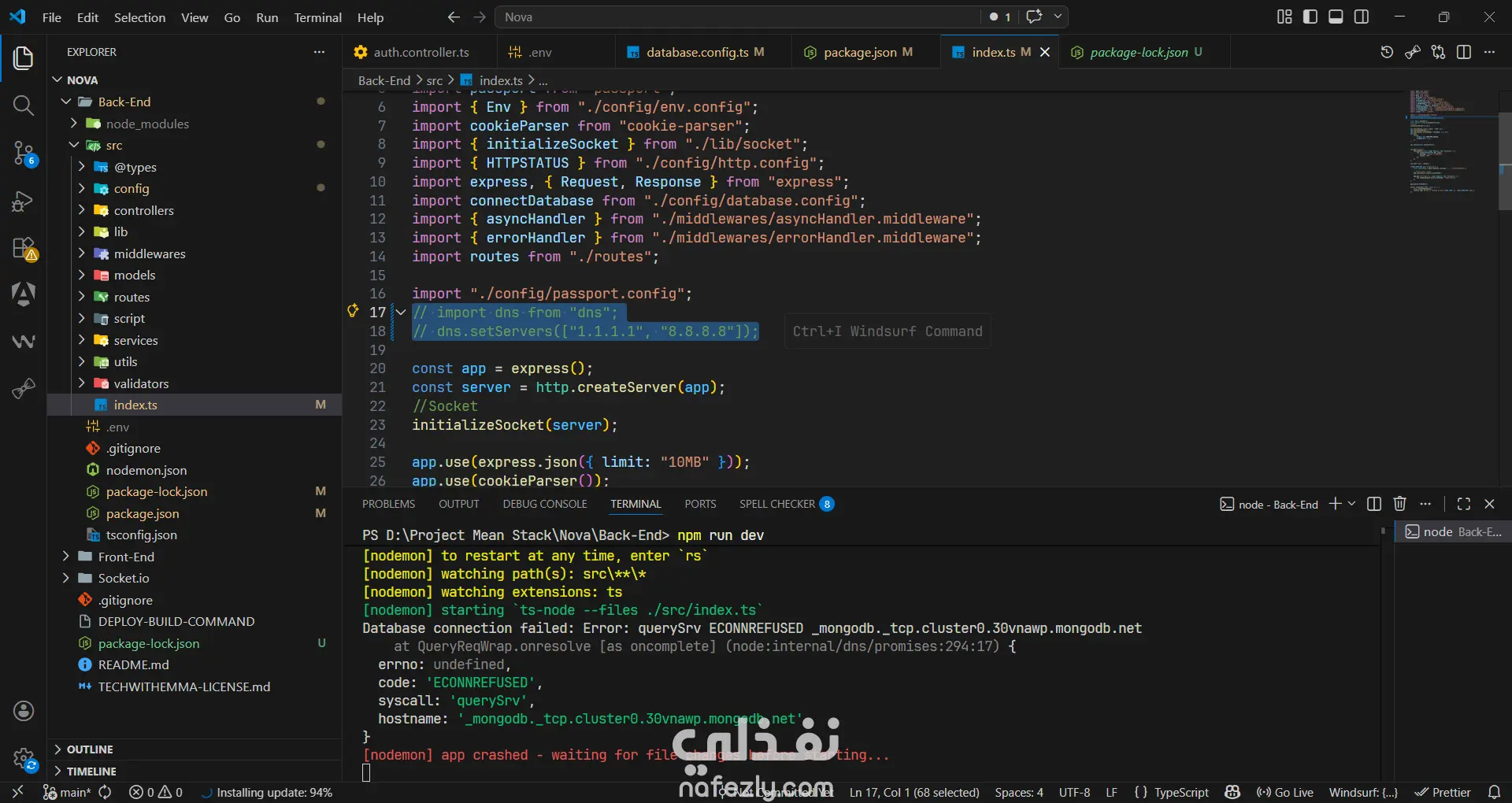1512x803 pixels.
Task: Toggle Secondary Side Bar visibility
Action: [x=1362, y=17]
